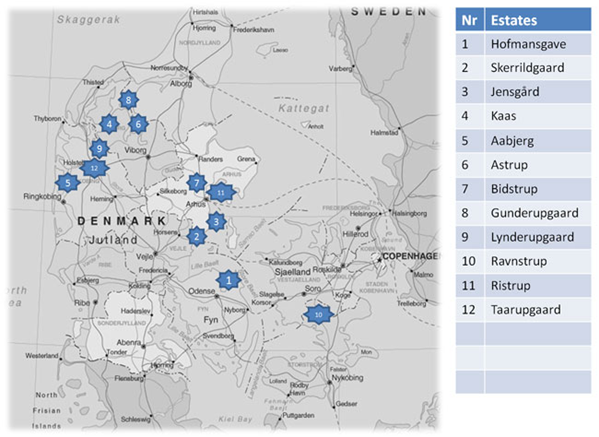
Task: Select the Astrup estate cell
Action: (538, 165)
